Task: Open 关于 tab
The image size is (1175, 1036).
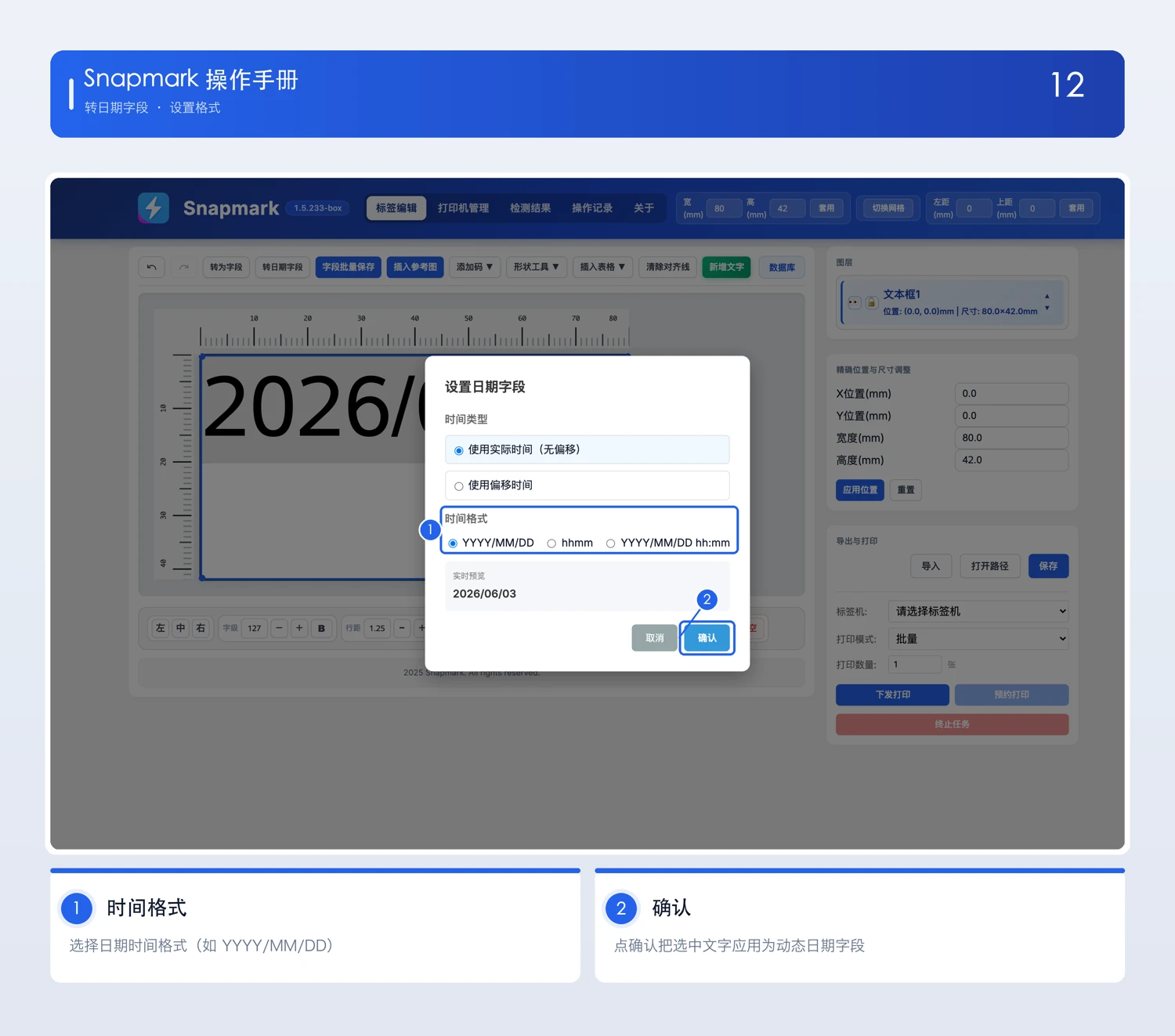Action: click(644, 208)
